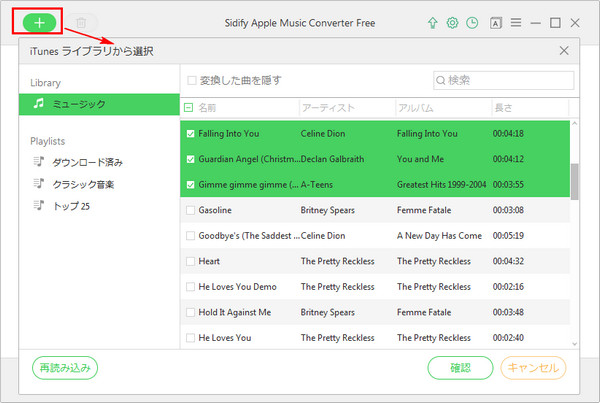
Task: Toggle the select-all checkbox in header
Action: (189, 107)
